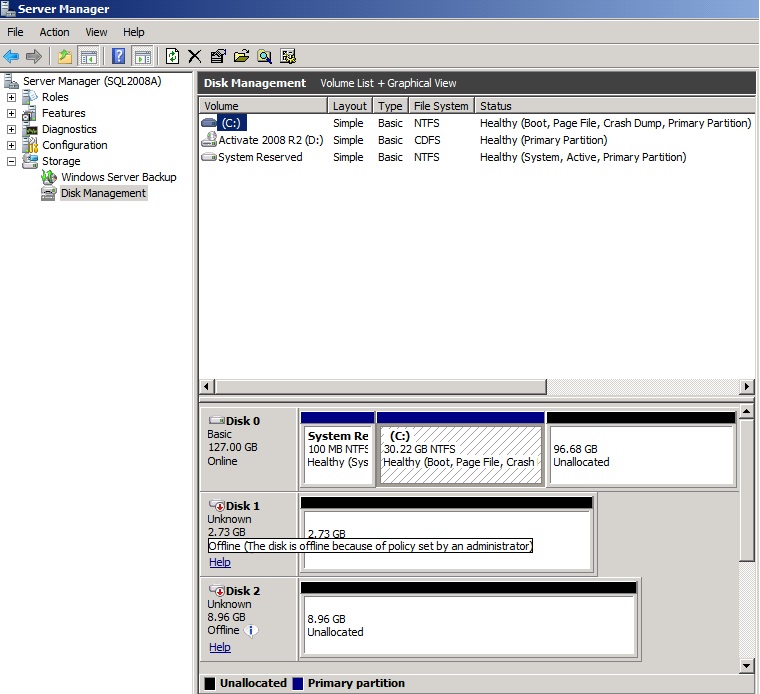
Task: Click the Explore magnifier toolbar icon
Action: 264,56
